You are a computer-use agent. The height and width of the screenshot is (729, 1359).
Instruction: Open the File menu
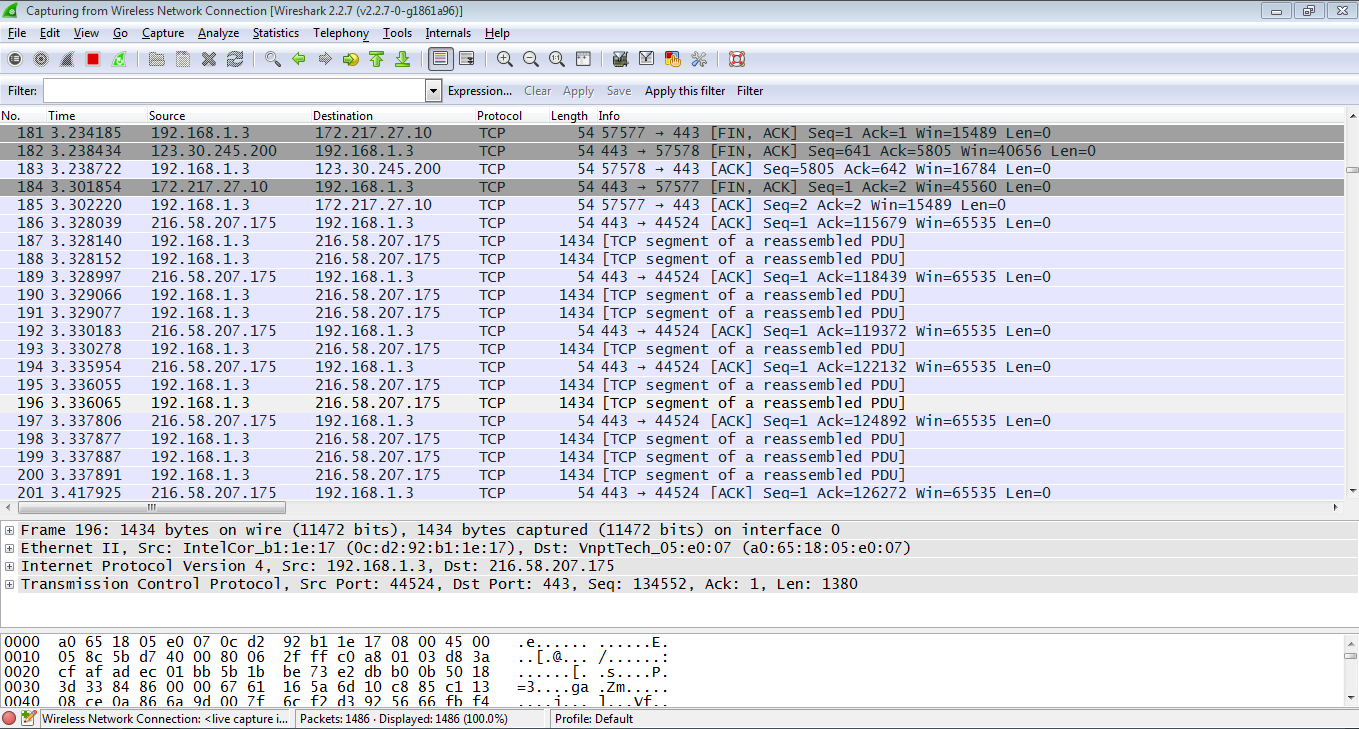17,33
